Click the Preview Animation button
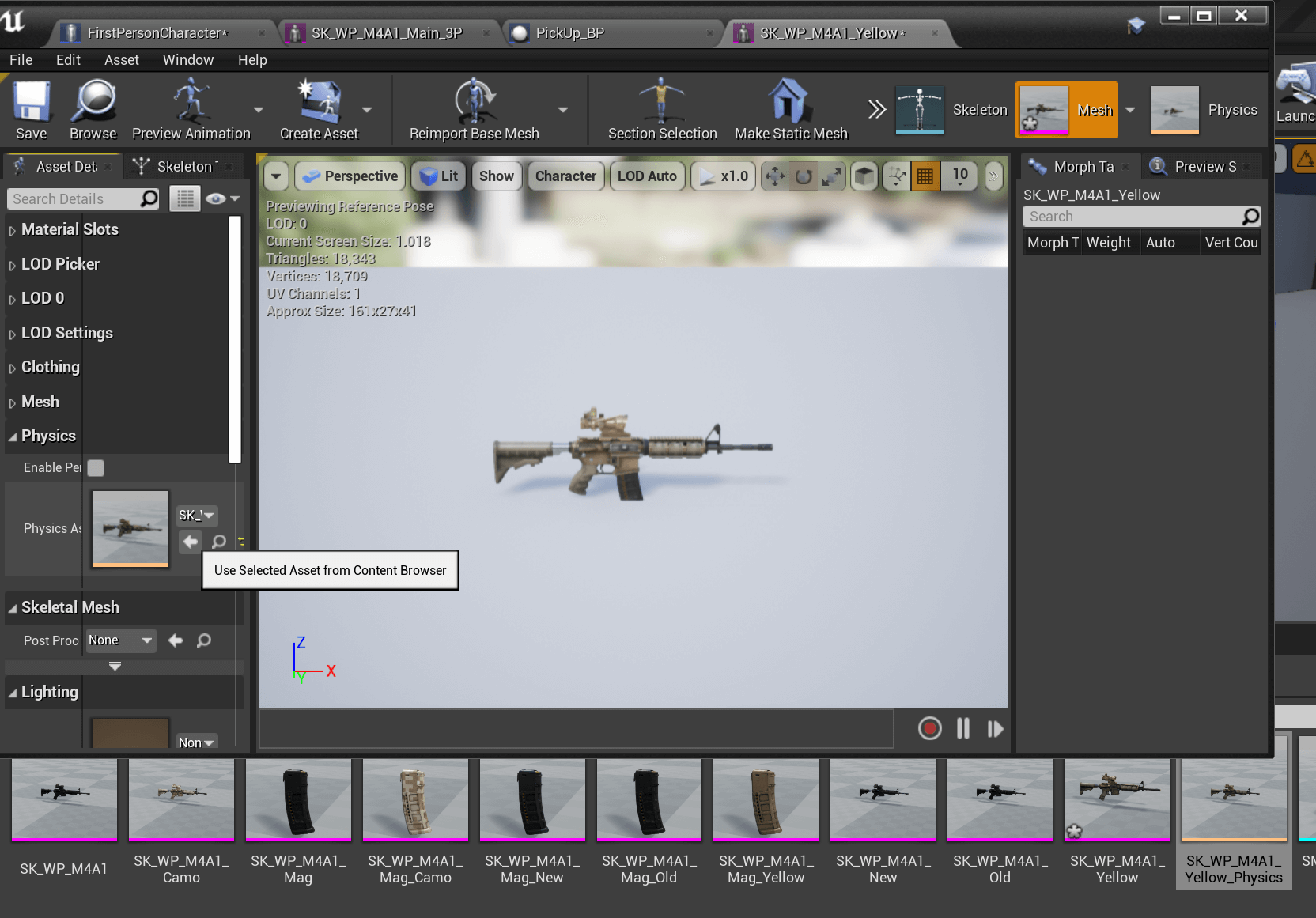 click(191, 110)
